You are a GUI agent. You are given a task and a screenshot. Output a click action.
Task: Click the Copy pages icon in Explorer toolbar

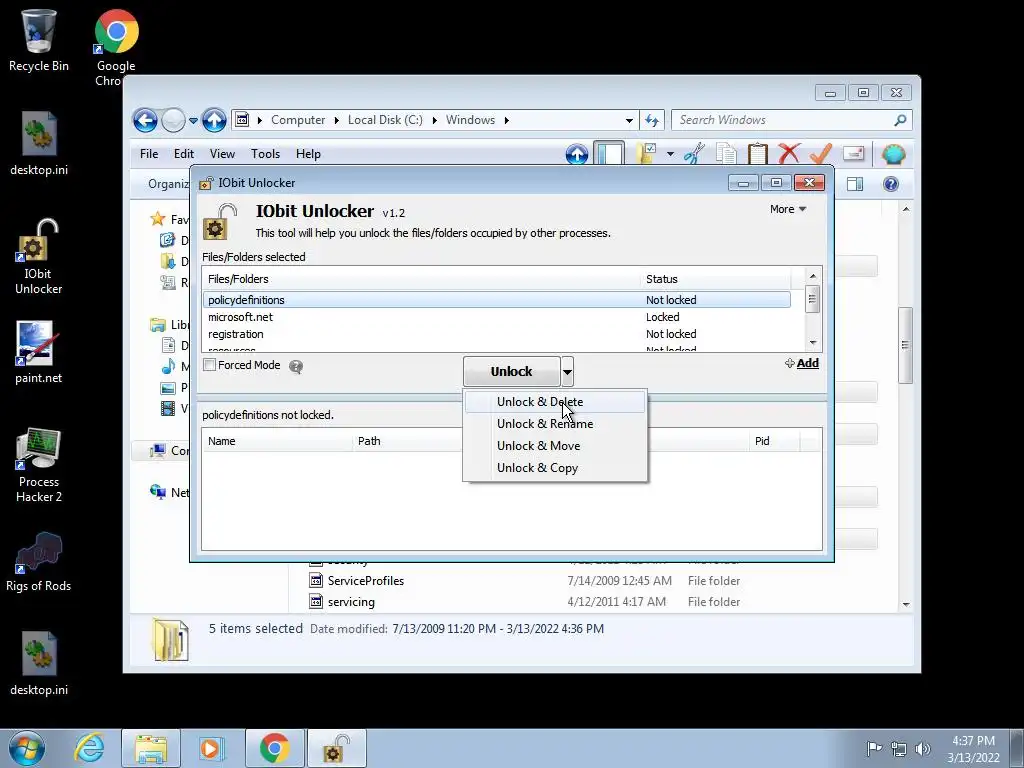726,154
